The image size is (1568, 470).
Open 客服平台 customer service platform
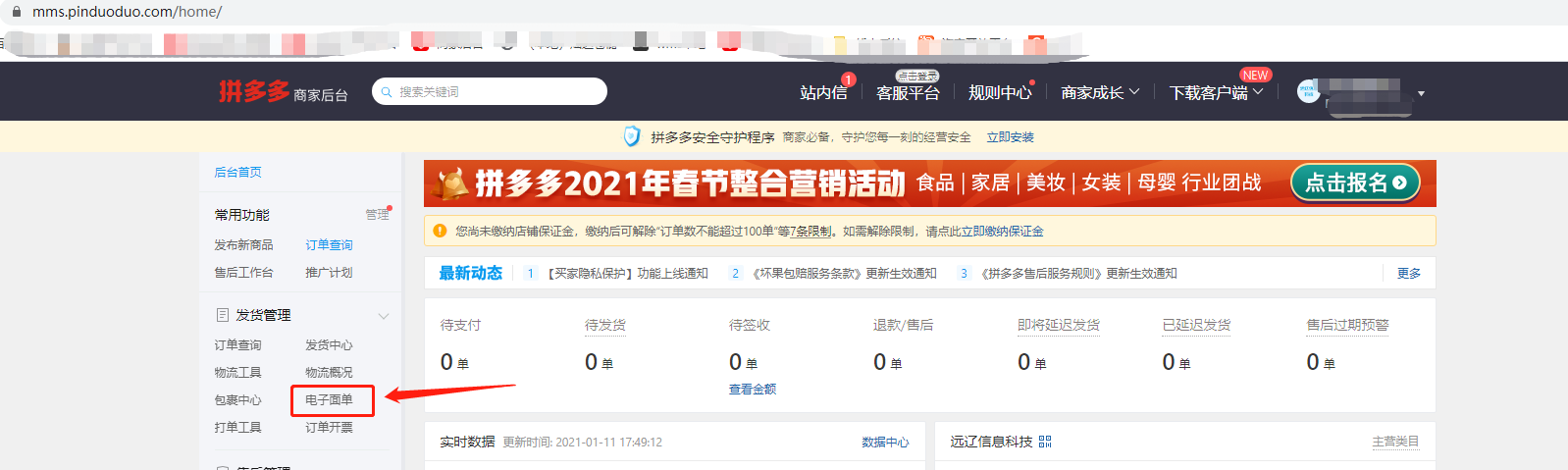tap(908, 92)
